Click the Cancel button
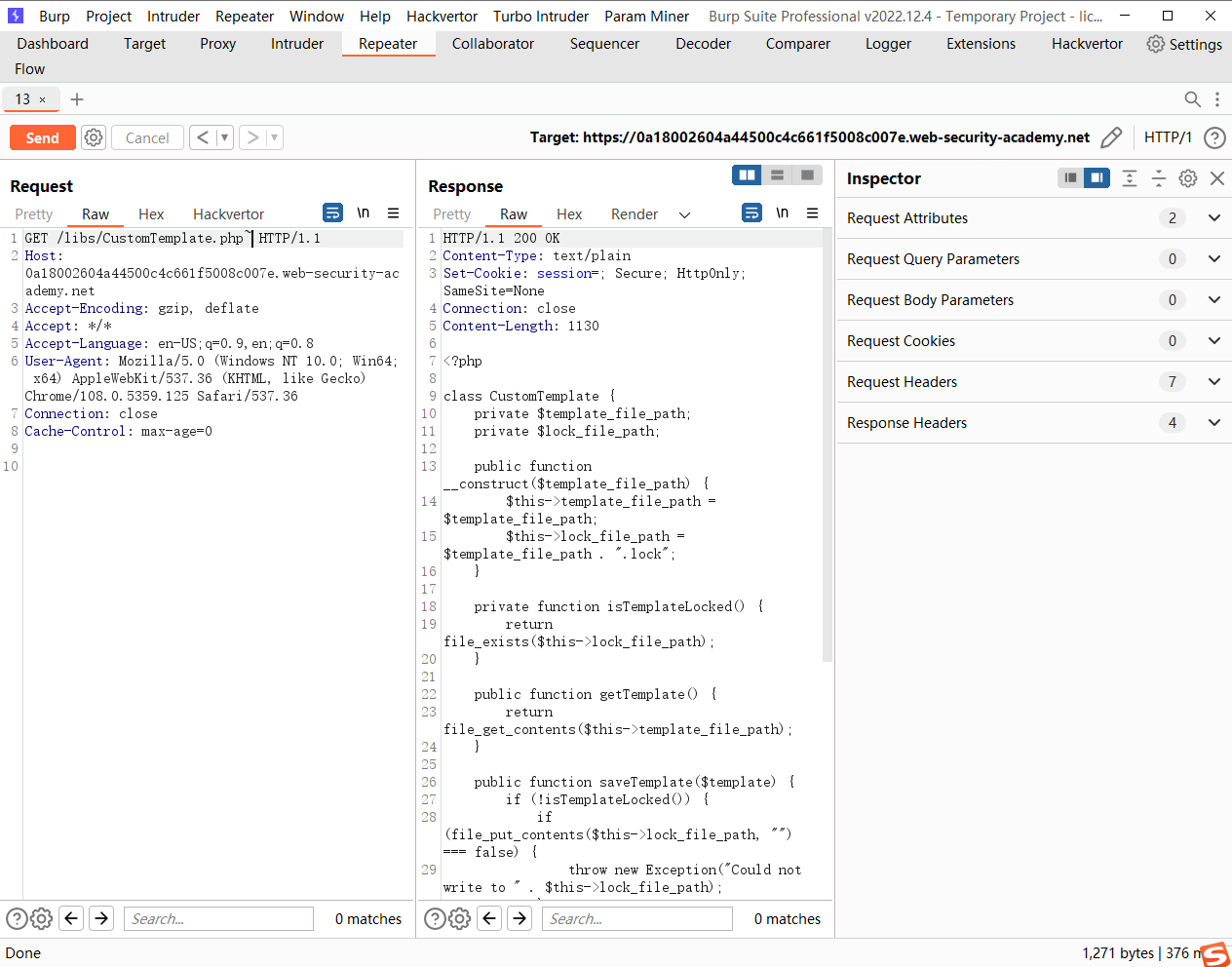The height and width of the screenshot is (967, 1232). pyautogui.click(x=147, y=137)
